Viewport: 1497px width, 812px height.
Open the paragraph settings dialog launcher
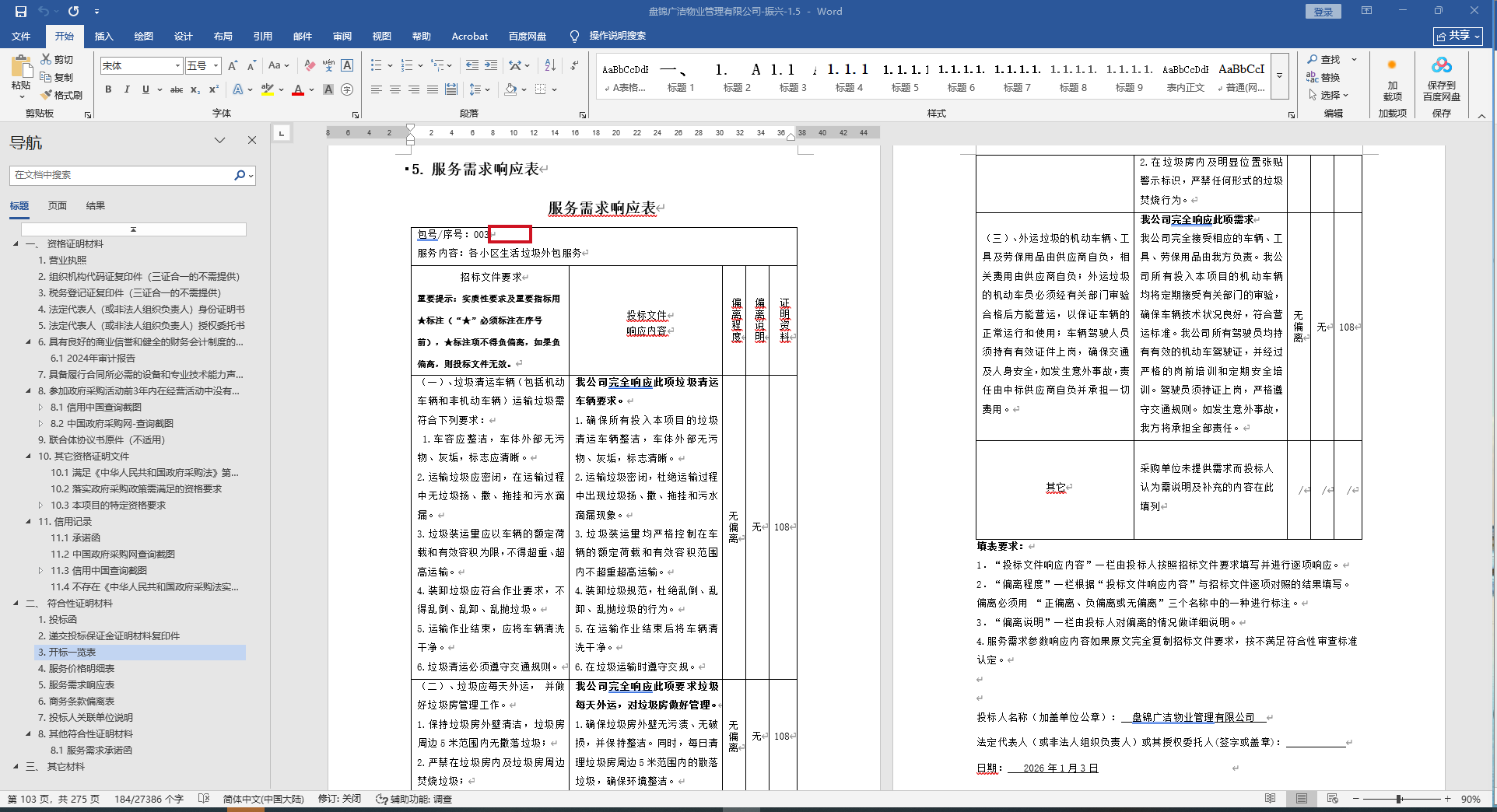click(x=583, y=114)
